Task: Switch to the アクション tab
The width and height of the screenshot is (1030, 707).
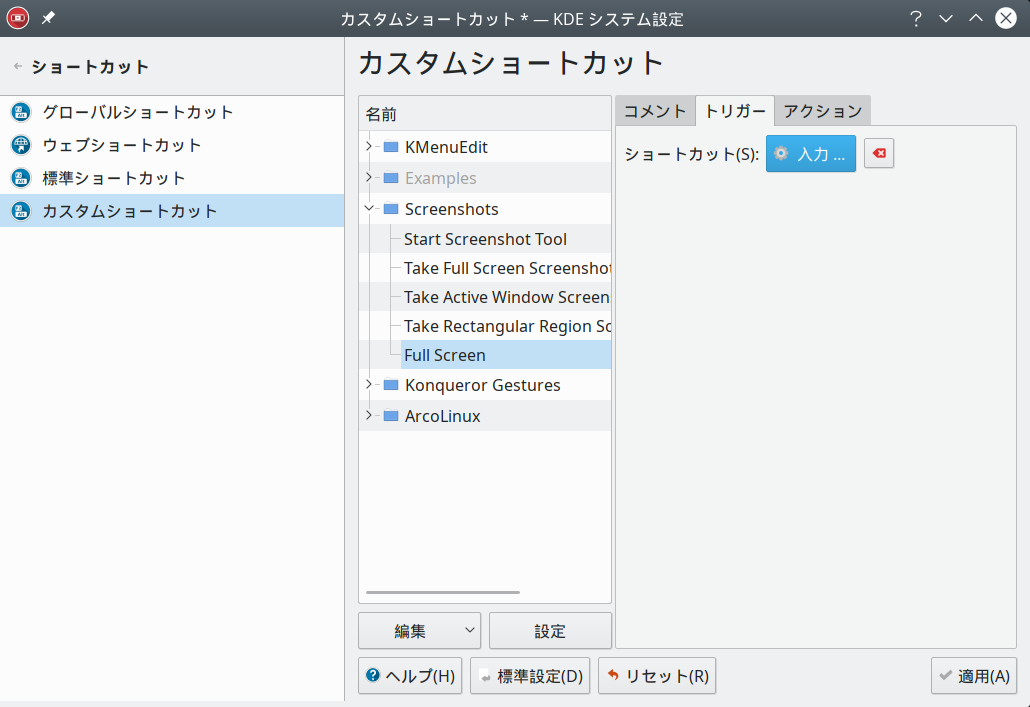Action: [822, 111]
